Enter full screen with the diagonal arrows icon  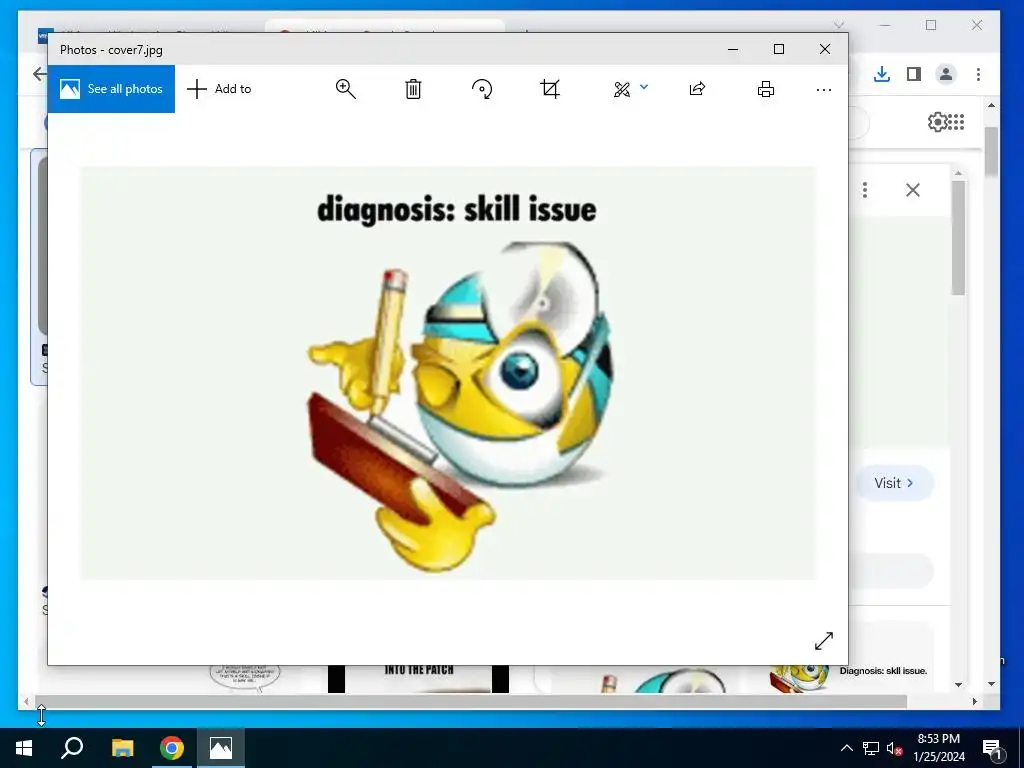click(824, 641)
